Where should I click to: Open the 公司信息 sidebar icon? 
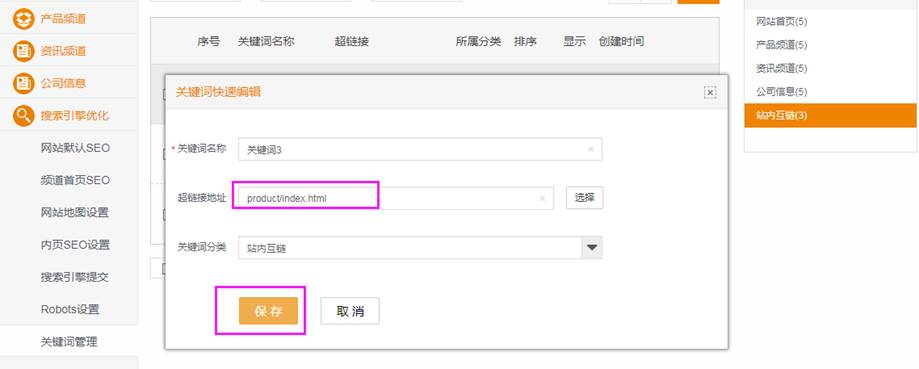(23, 83)
